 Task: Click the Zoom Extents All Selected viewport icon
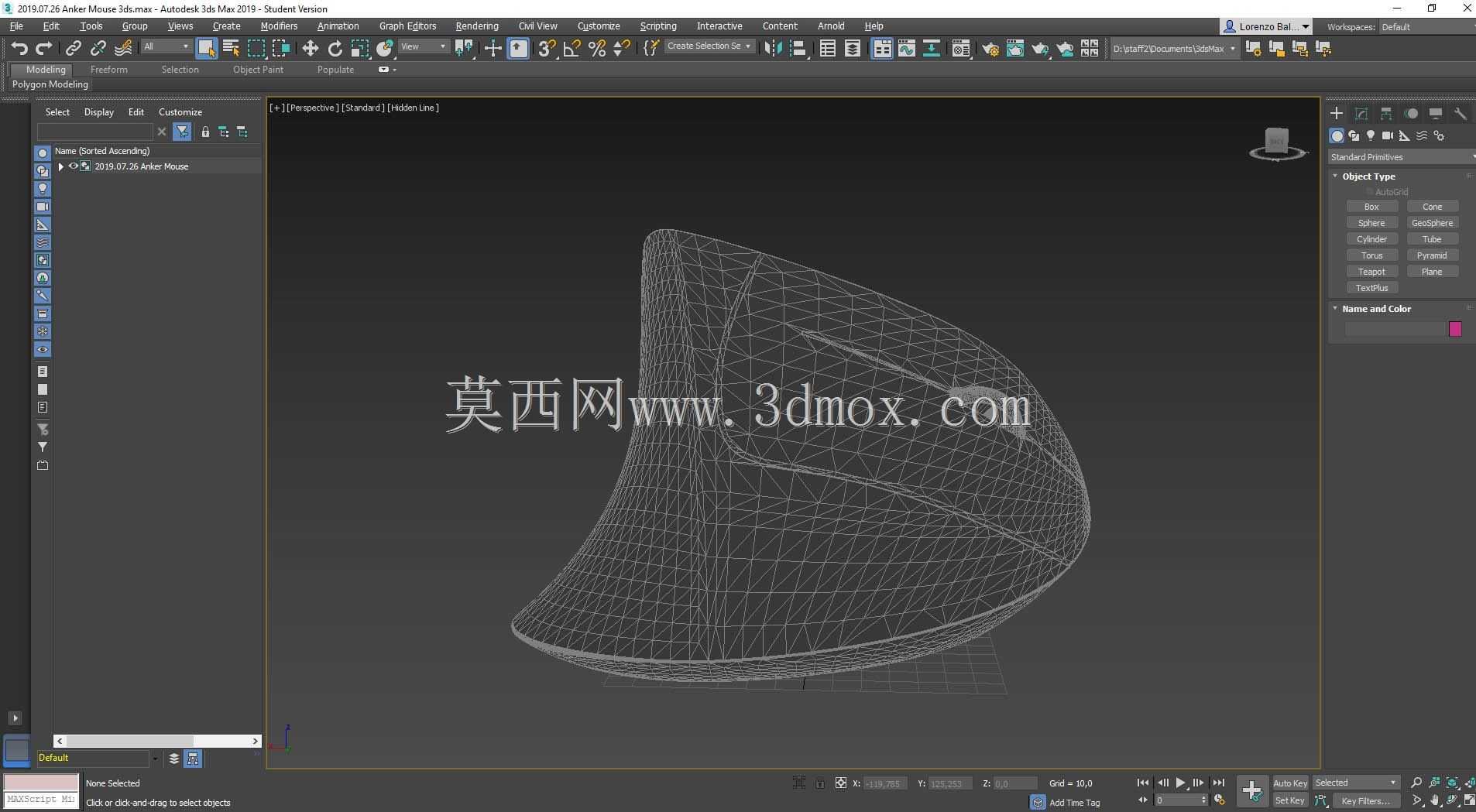pyautogui.click(x=1469, y=783)
